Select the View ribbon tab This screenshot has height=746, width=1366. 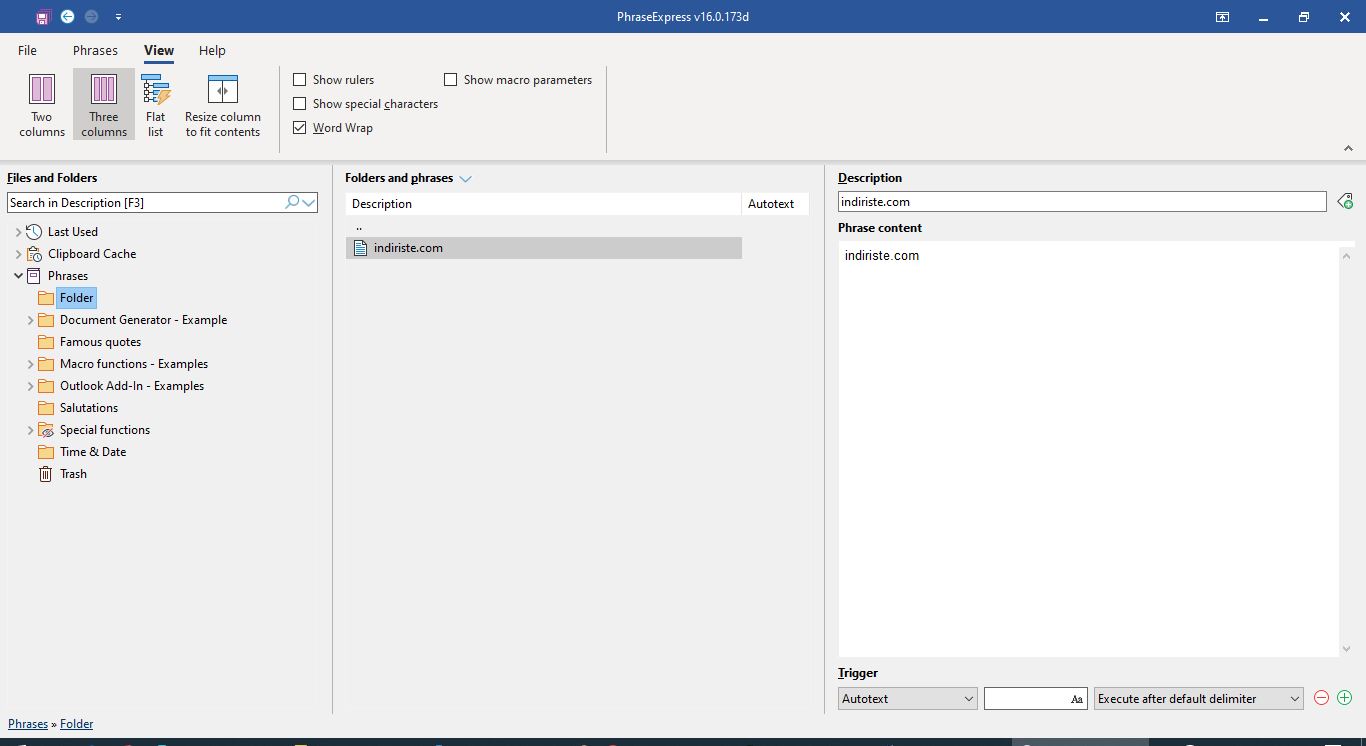pyautogui.click(x=159, y=51)
